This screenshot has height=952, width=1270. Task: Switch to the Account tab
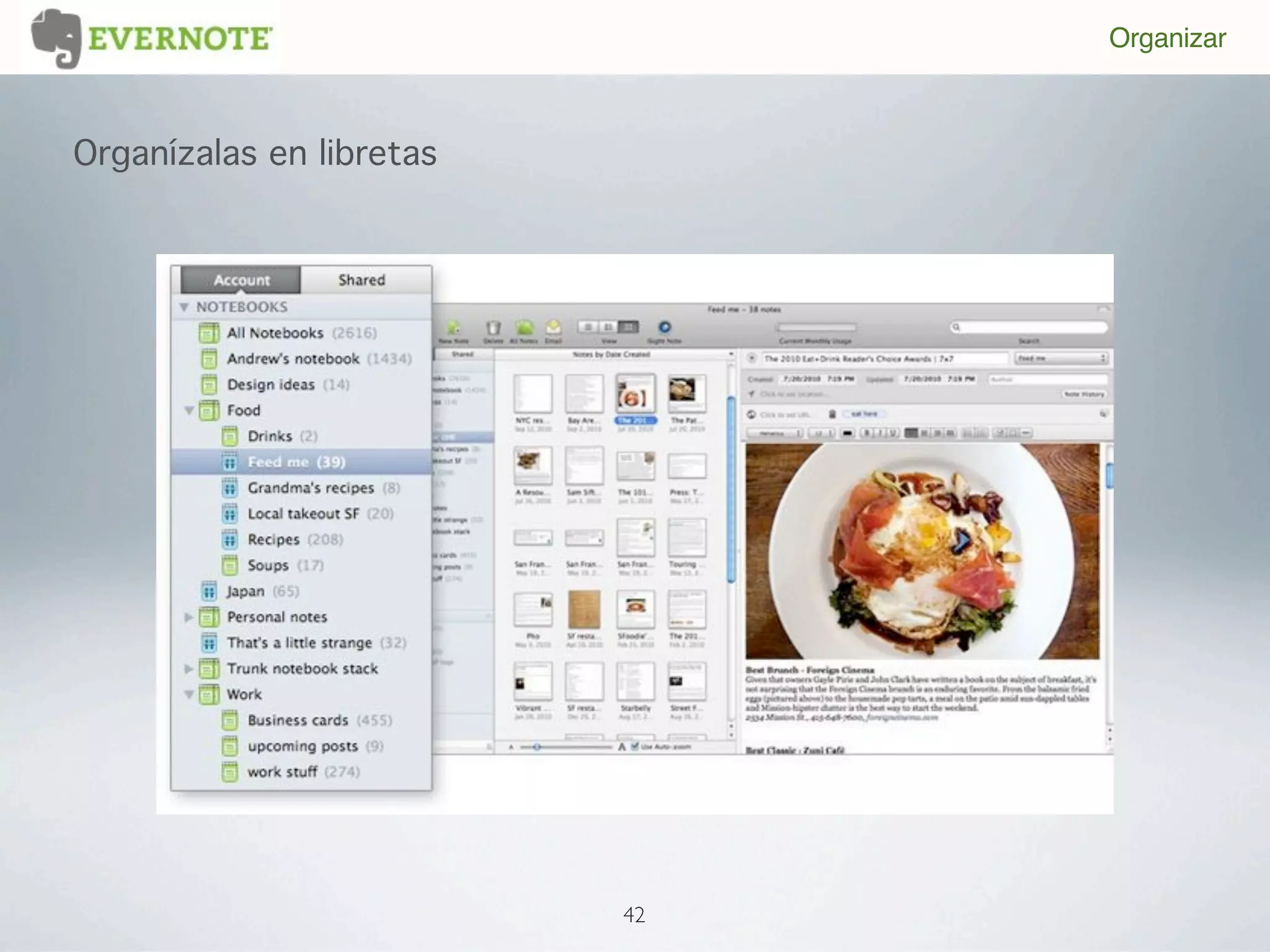pos(241,280)
